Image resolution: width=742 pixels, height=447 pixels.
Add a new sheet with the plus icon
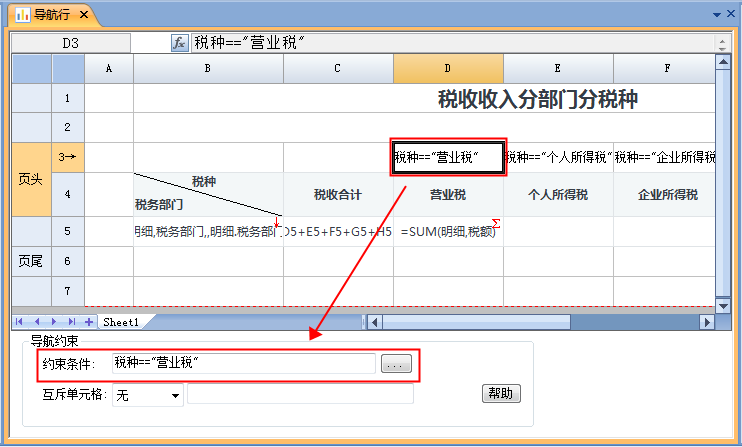click(x=89, y=322)
